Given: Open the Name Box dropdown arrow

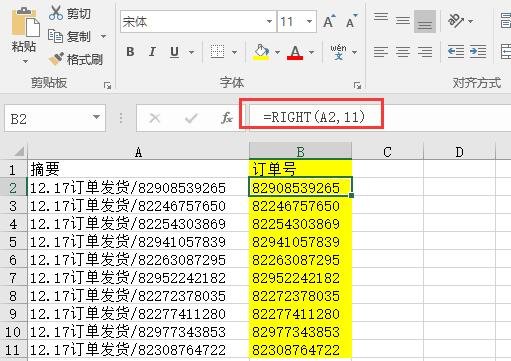Looking at the screenshot, I should pyautogui.click(x=97, y=117).
